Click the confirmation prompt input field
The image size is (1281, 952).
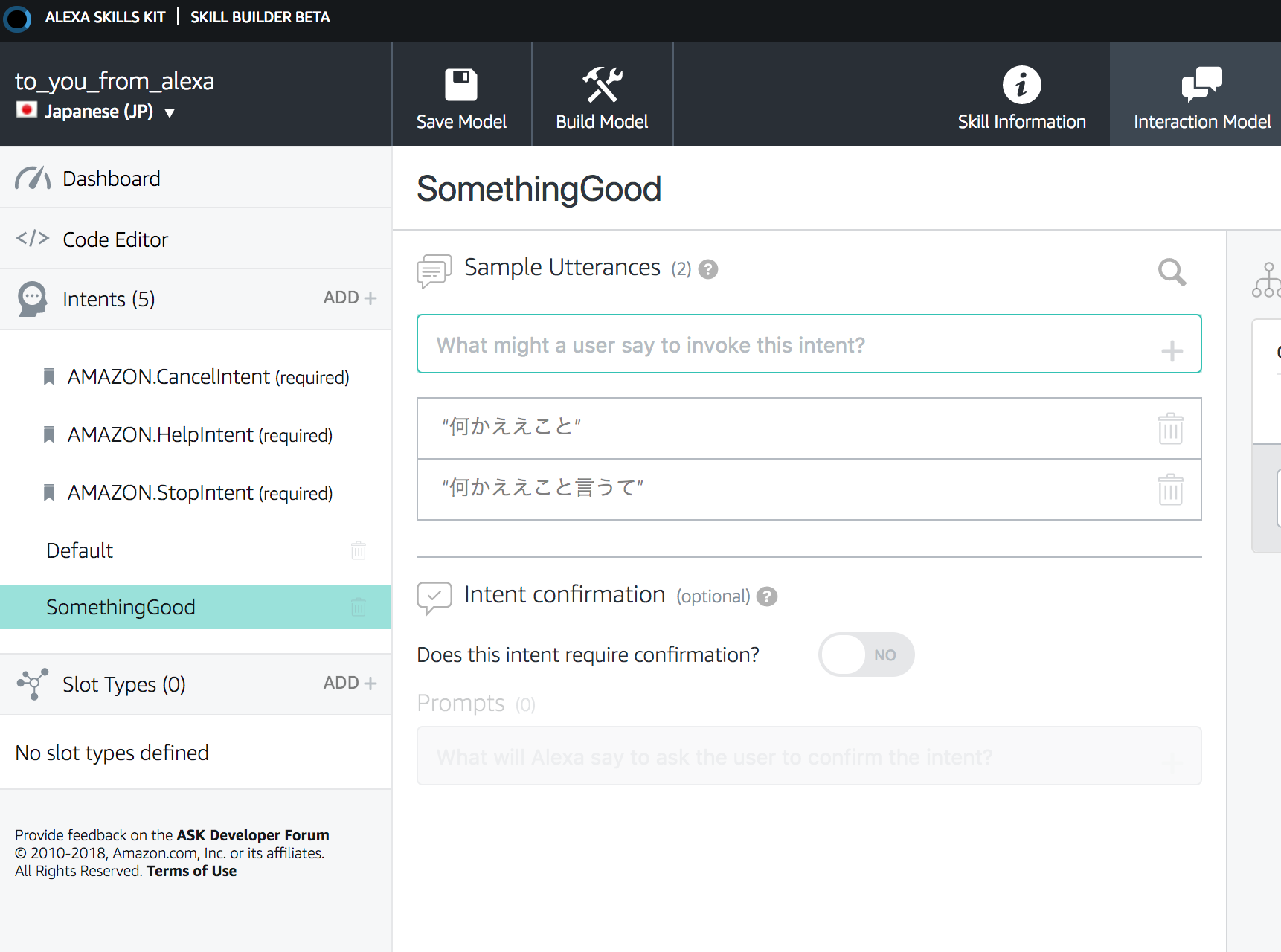pos(809,756)
